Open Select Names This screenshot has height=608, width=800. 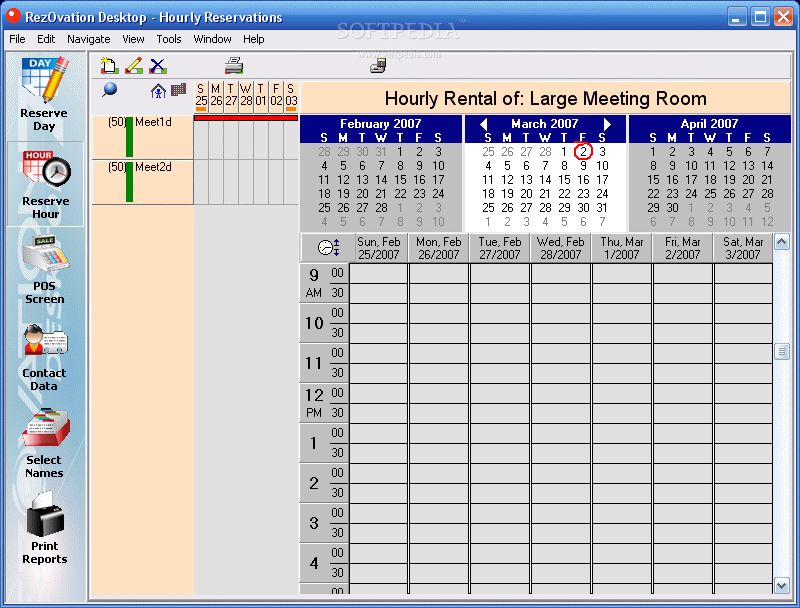click(44, 443)
